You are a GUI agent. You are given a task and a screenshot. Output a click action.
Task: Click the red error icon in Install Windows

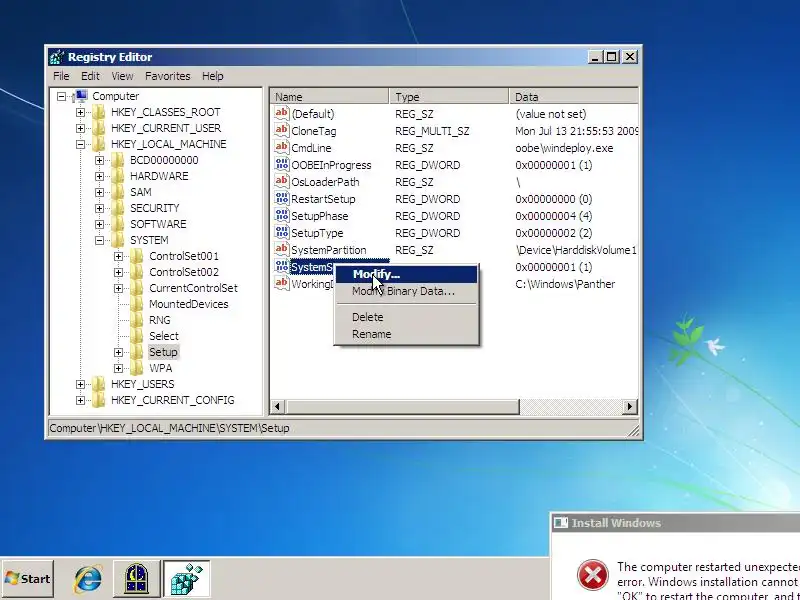(592, 575)
